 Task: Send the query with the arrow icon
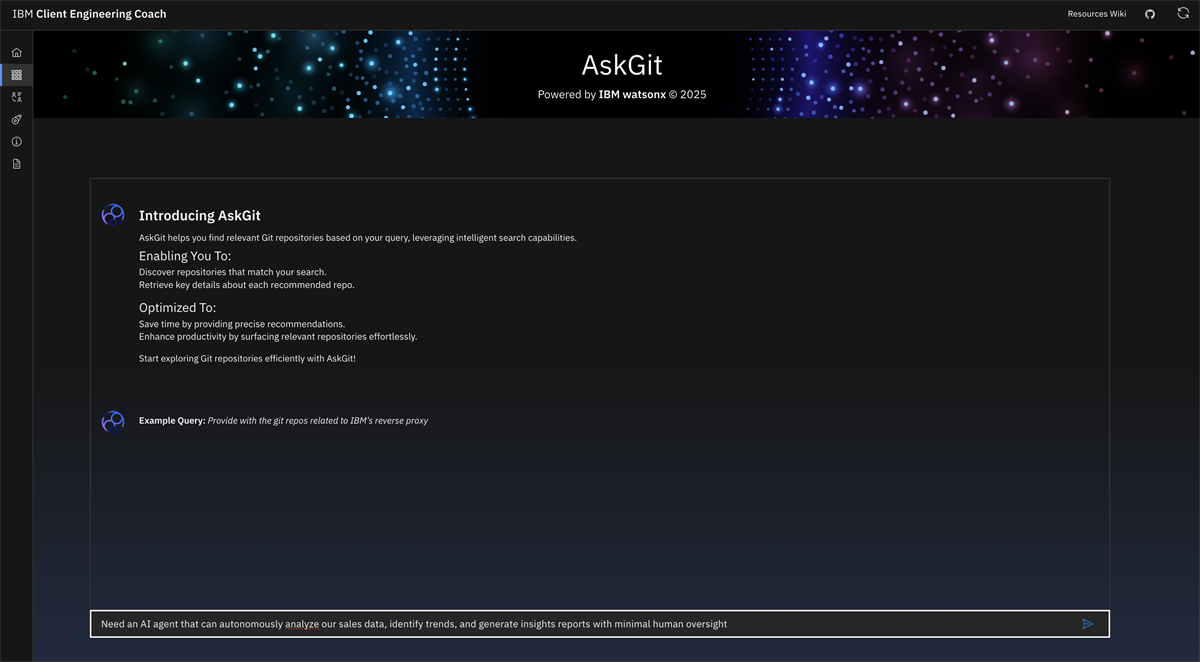1088,624
